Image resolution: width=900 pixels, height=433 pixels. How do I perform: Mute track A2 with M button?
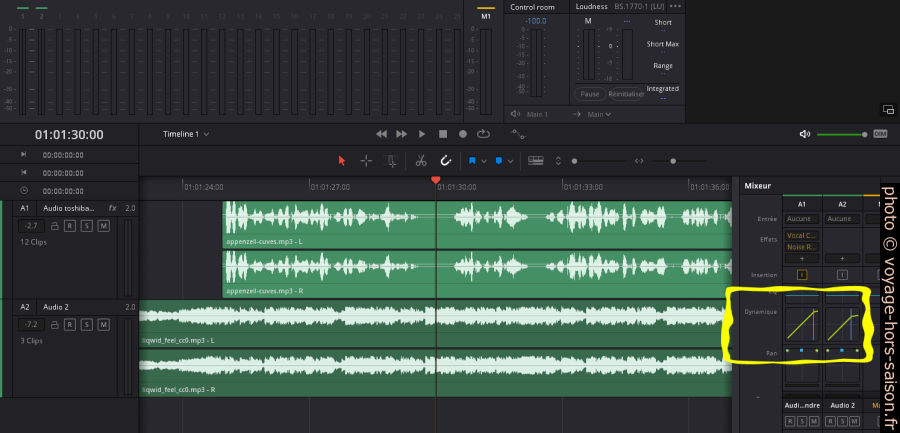coord(103,325)
